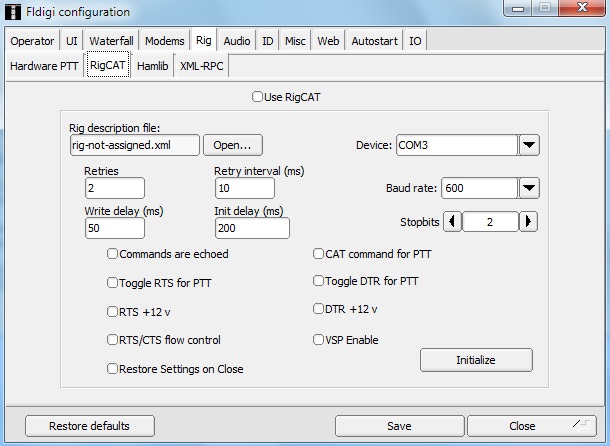Switch to the Hamlib tab
Viewport: 610px width, 446px height.
[152, 66]
